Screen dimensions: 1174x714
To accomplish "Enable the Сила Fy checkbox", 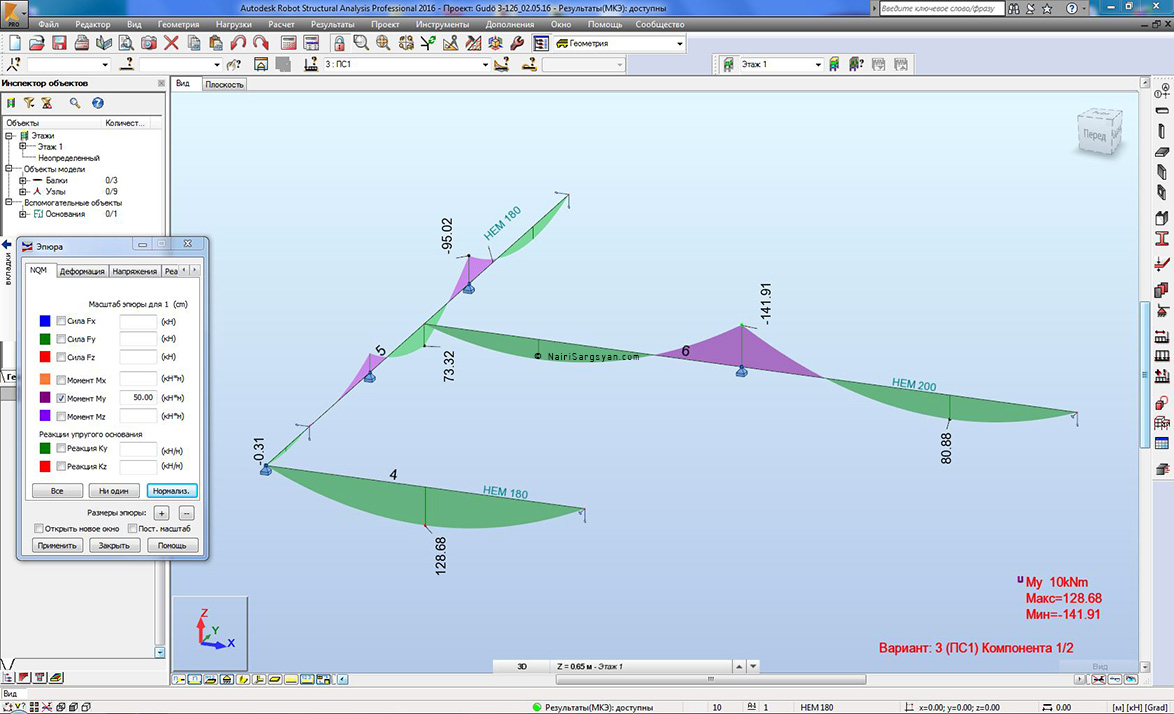I will pyautogui.click(x=61, y=339).
